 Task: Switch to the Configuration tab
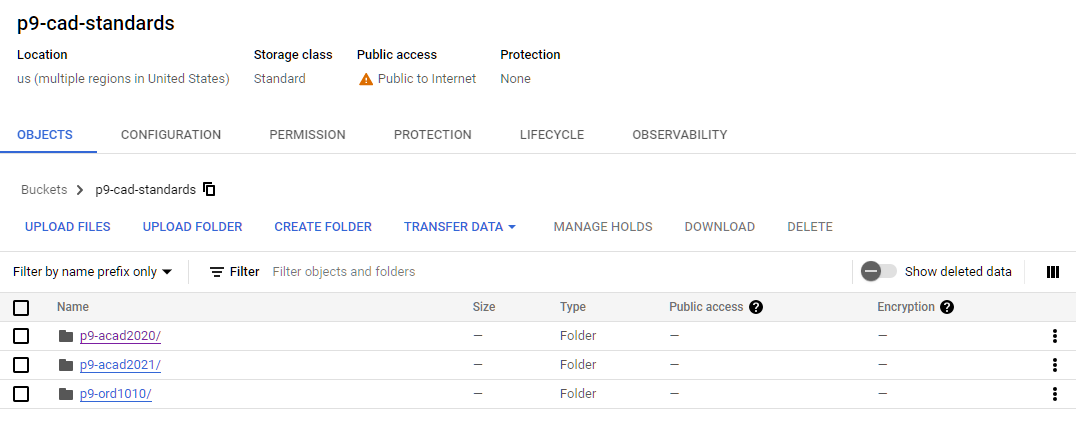pos(171,135)
